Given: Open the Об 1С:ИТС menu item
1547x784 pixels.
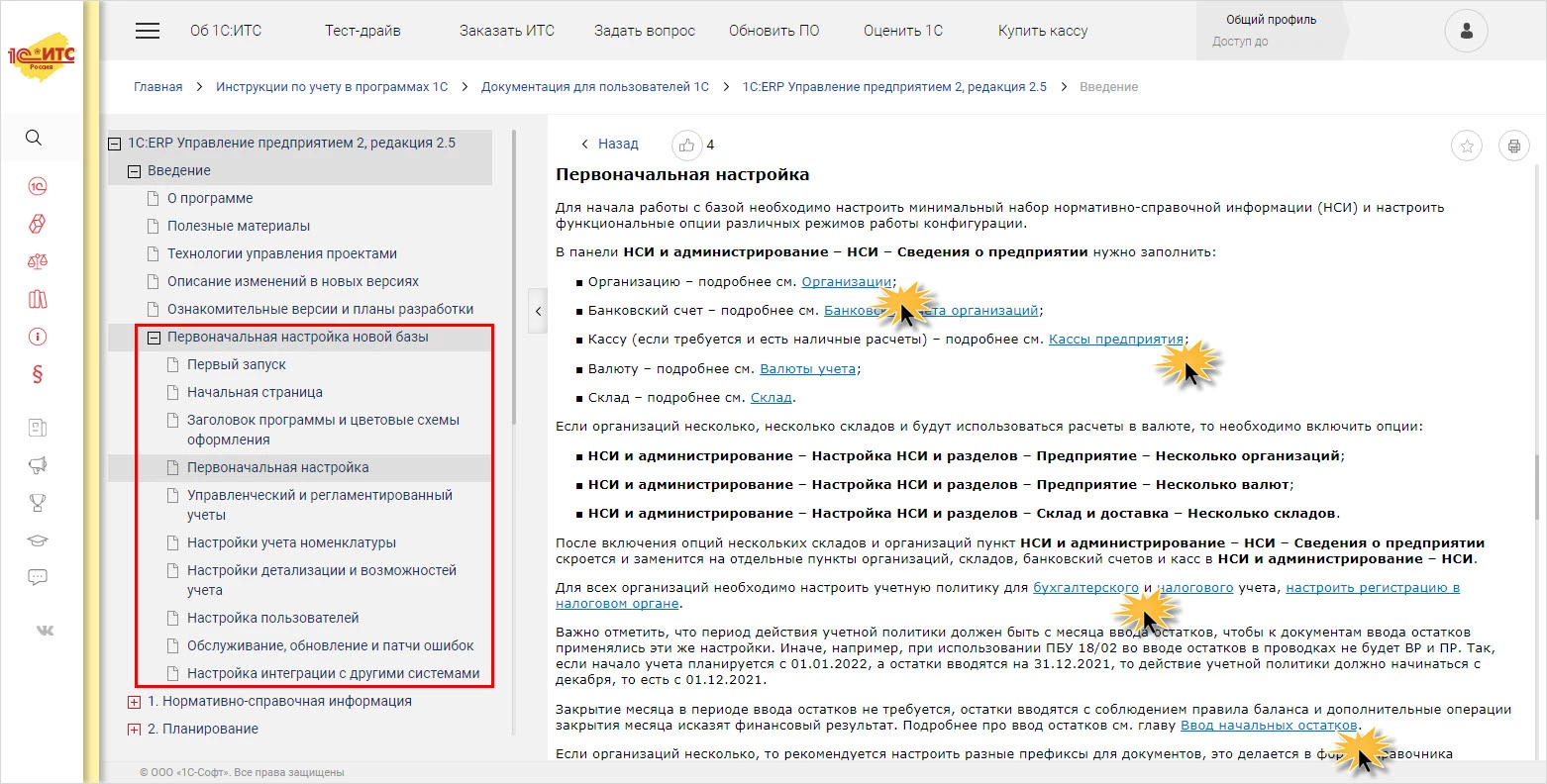Looking at the screenshot, I should (226, 31).
